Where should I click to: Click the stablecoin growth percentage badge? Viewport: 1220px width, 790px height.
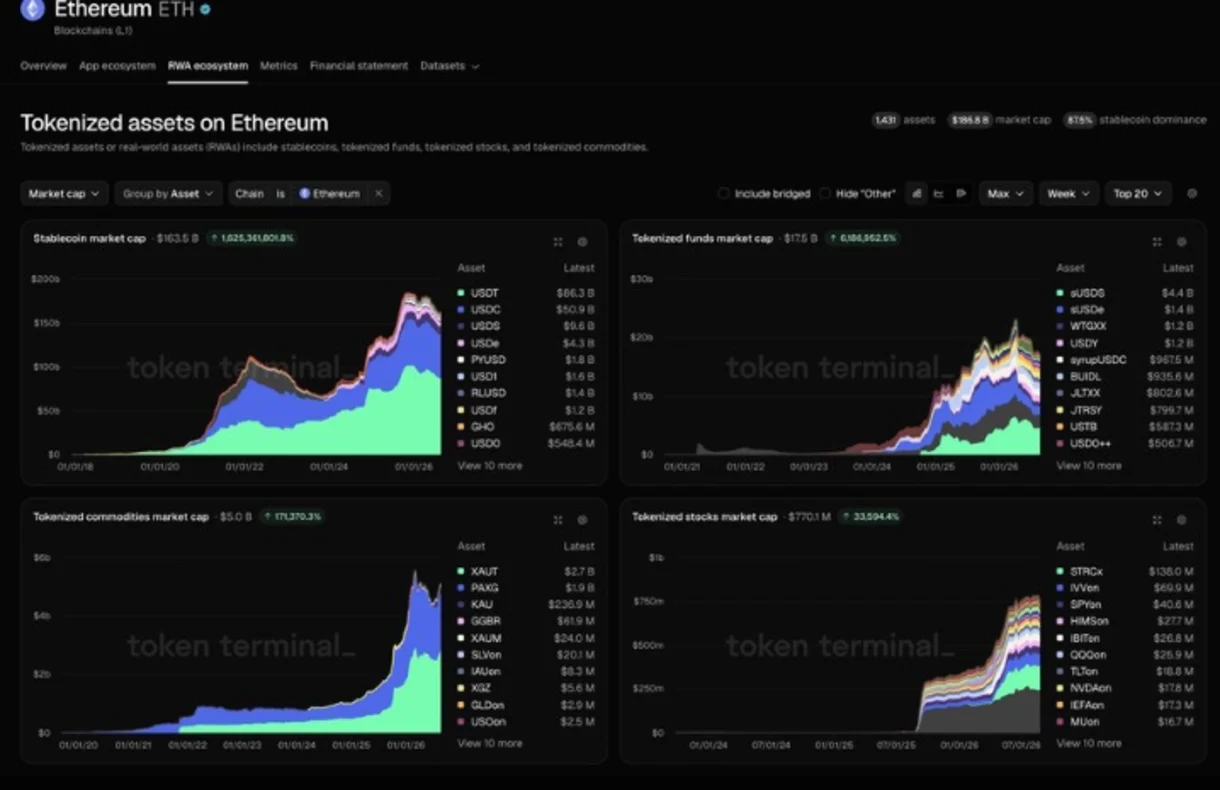pos(252,239)
